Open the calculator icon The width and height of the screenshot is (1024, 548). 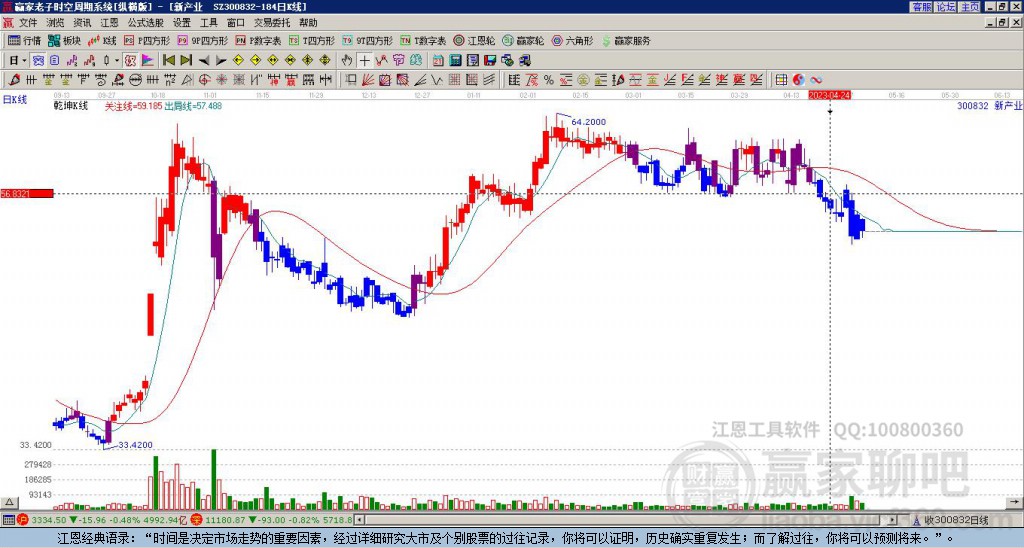[455, 61]
